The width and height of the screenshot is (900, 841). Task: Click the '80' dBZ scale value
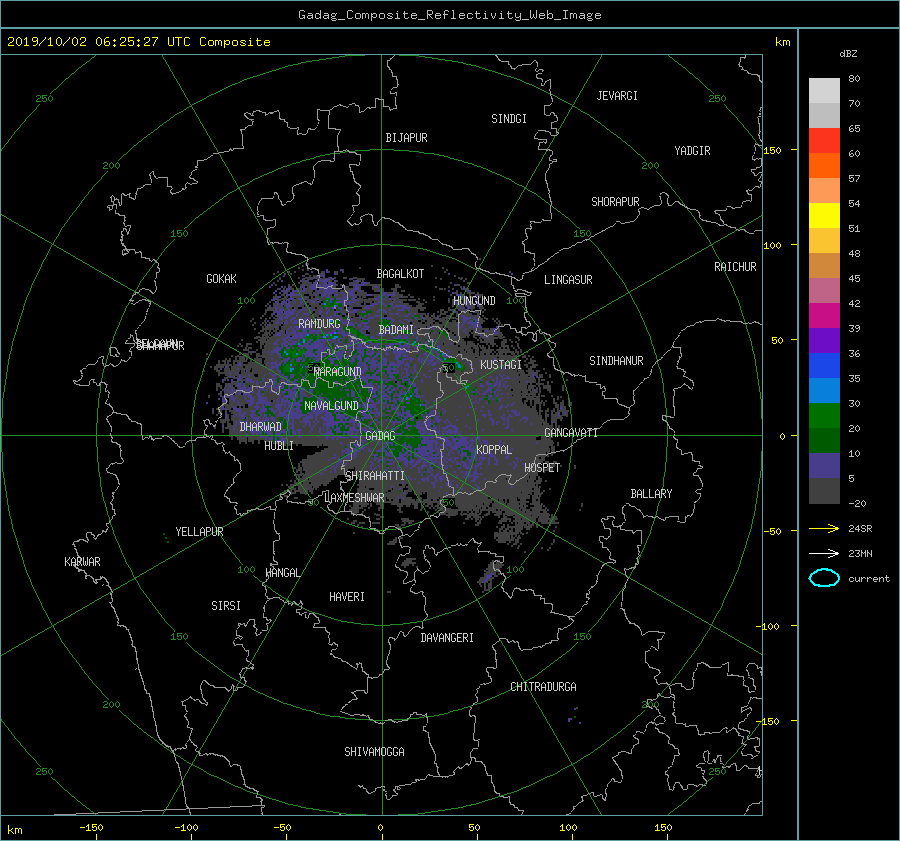(854, 79)
